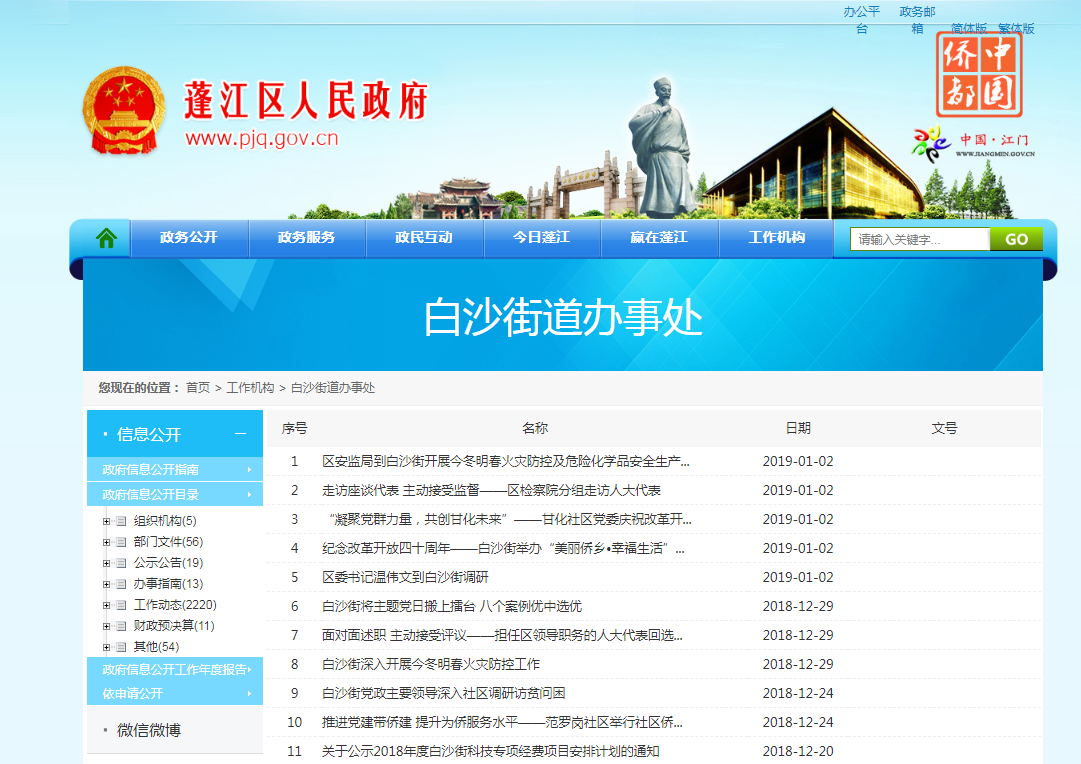Expand the 公示公告 tree node
The width and height of the screenshot is (1081, 764).
[107, 563]
